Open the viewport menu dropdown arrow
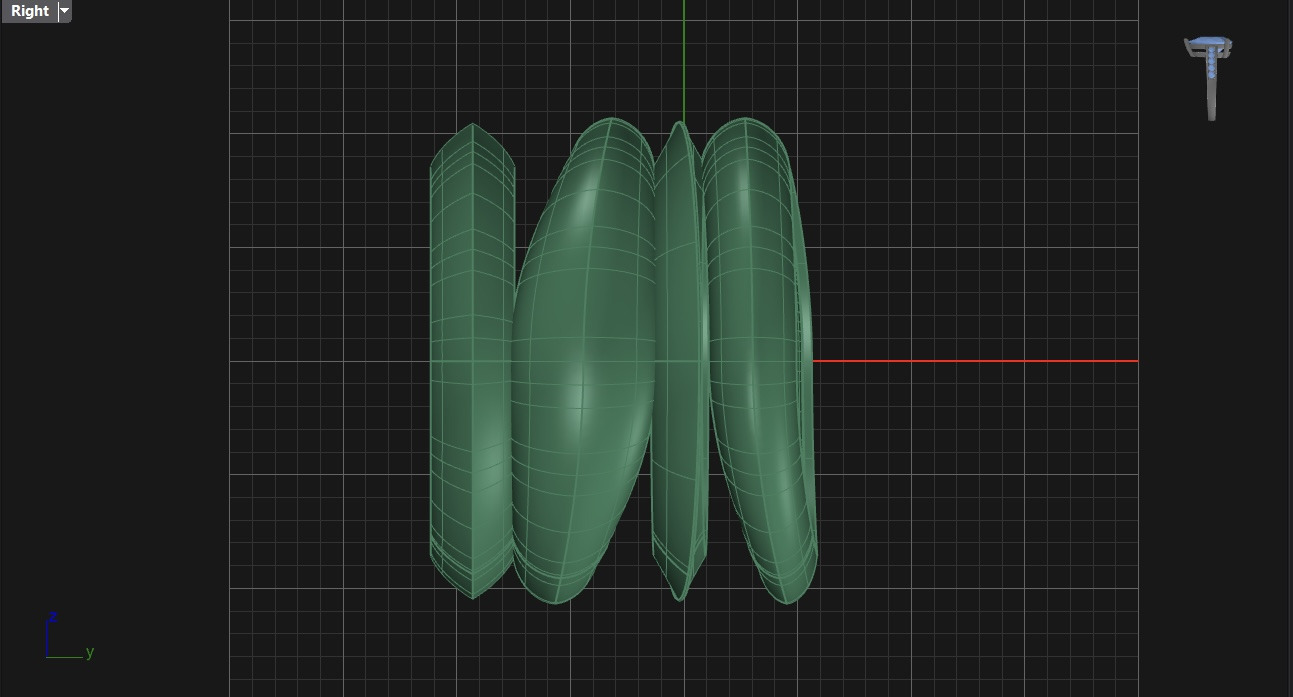The image size is (1293, 697). [65, 11]
